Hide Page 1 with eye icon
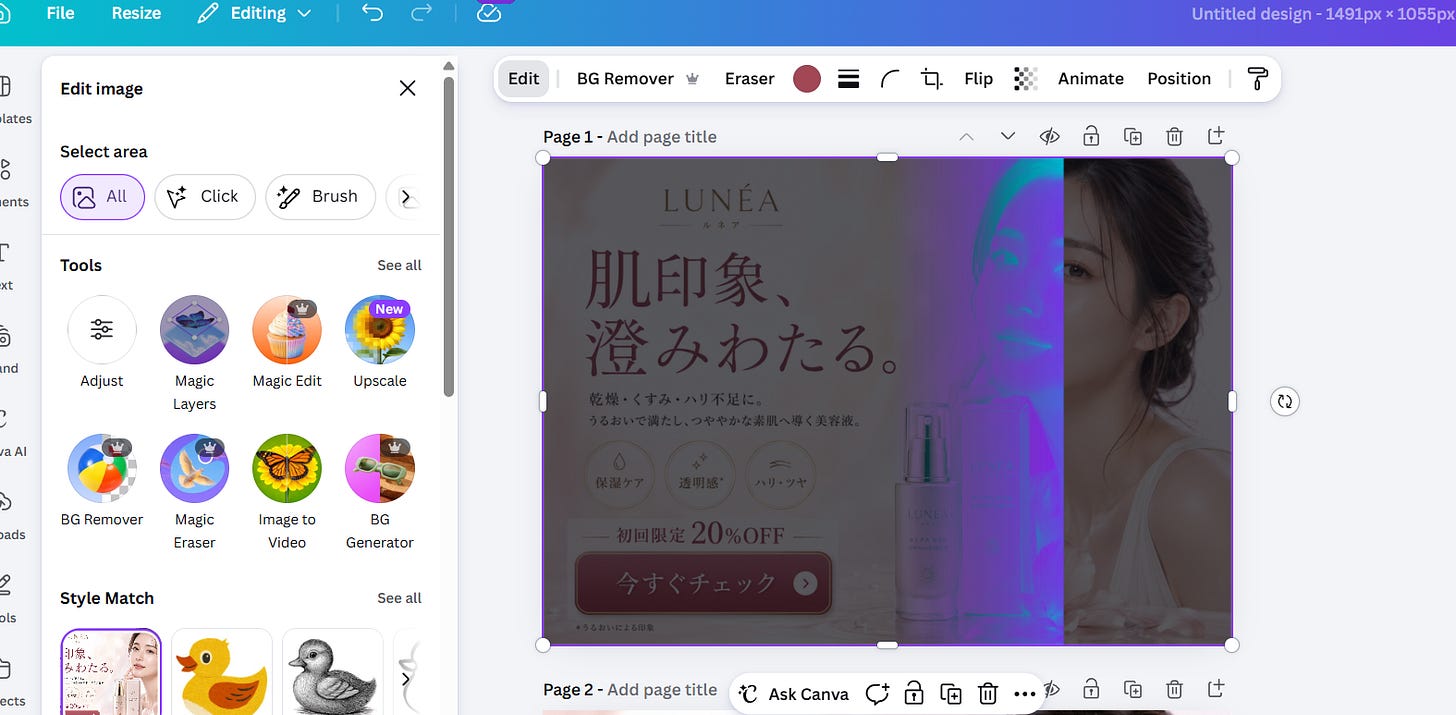The height and width of the screenshot is (715, 1456). coord(1049,136)
